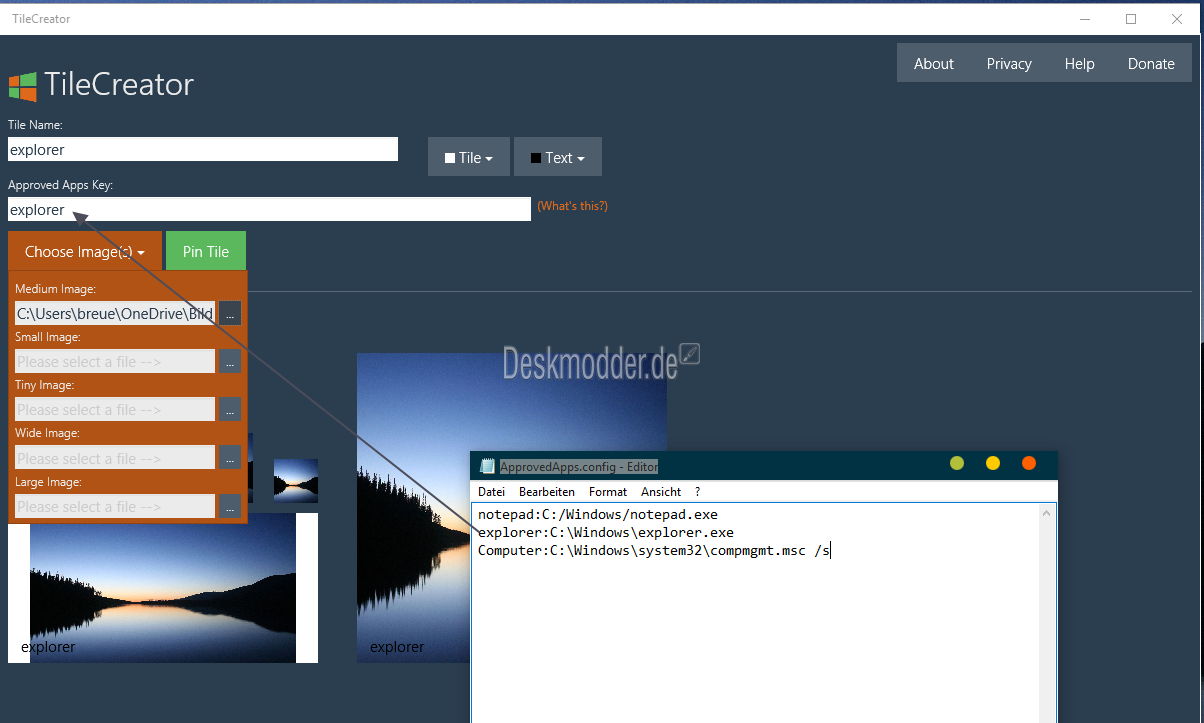1204x723 pixels.
Task: Open the ? help menu in Editor
Action: point(698,492)
